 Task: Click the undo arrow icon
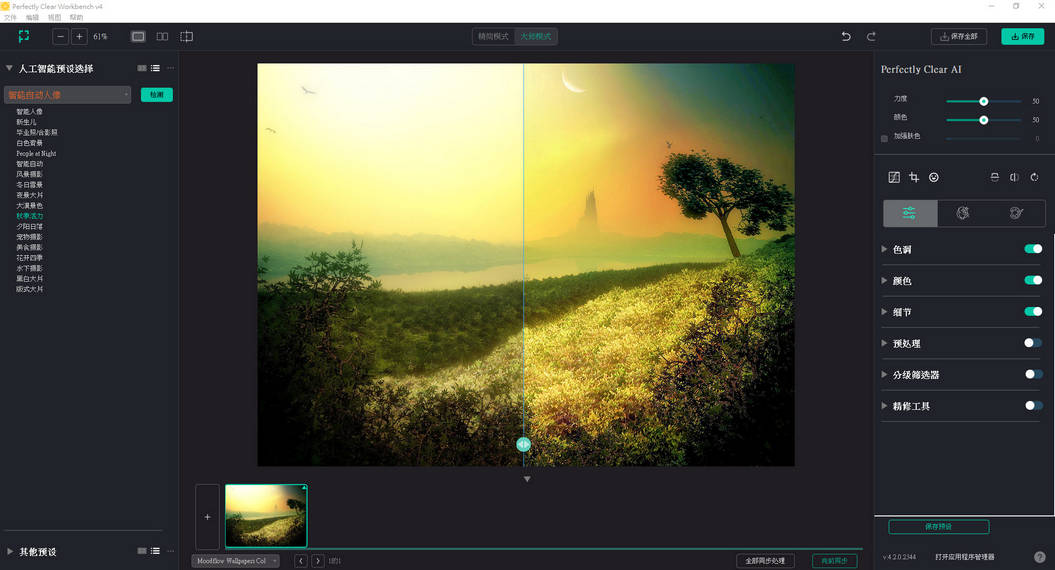(x=846, y=37)
